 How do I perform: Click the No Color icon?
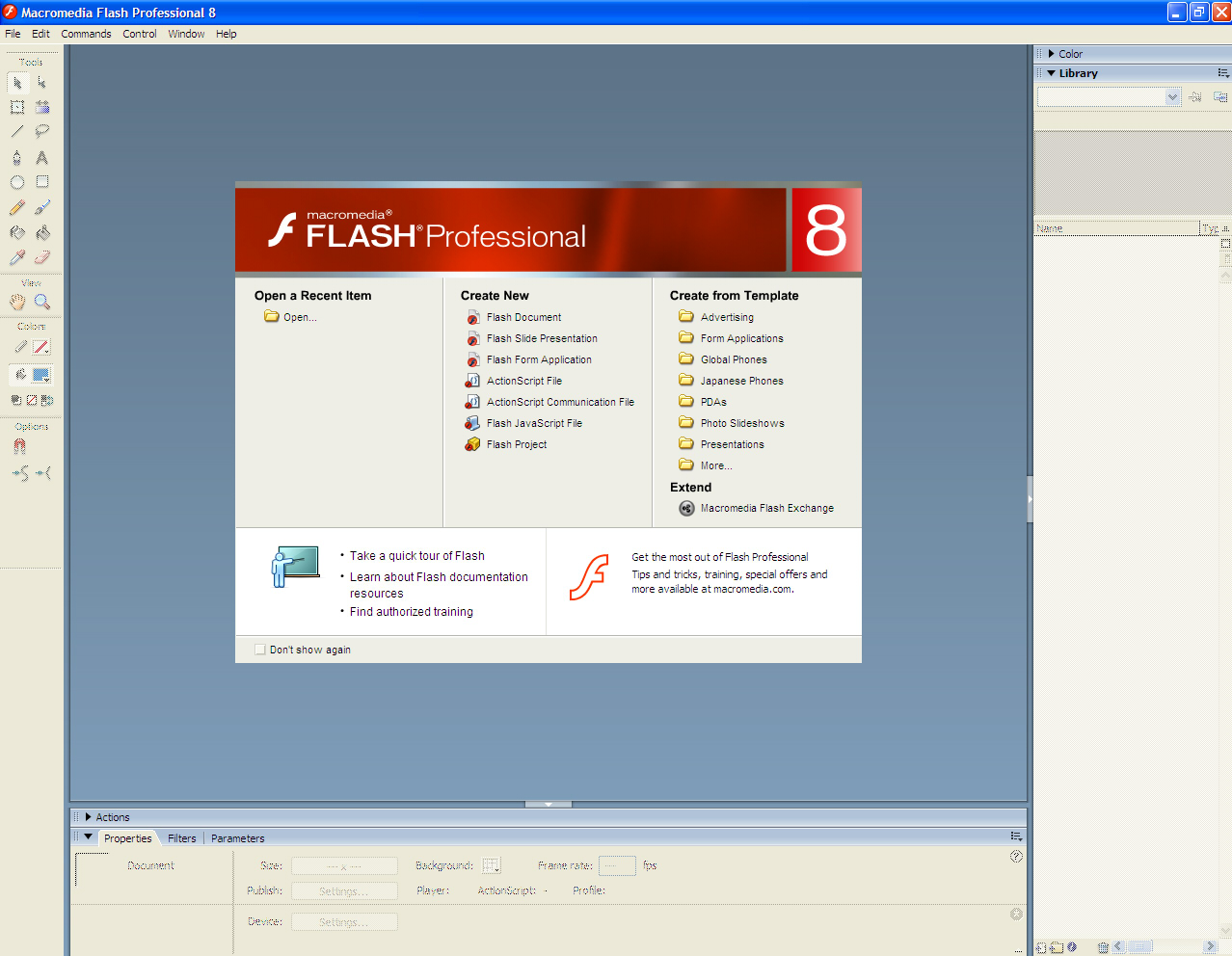point(31,399)
